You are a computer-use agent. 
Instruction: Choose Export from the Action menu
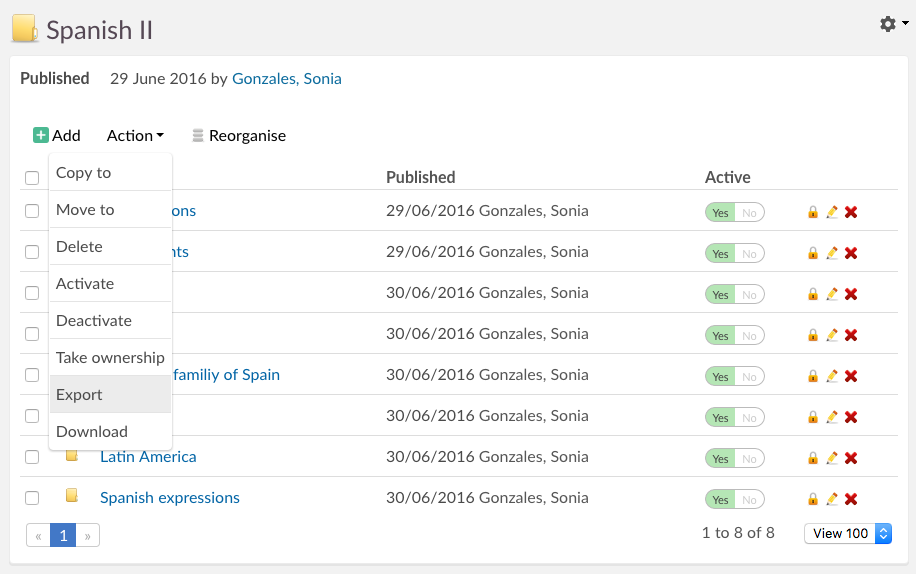[79, 395]
